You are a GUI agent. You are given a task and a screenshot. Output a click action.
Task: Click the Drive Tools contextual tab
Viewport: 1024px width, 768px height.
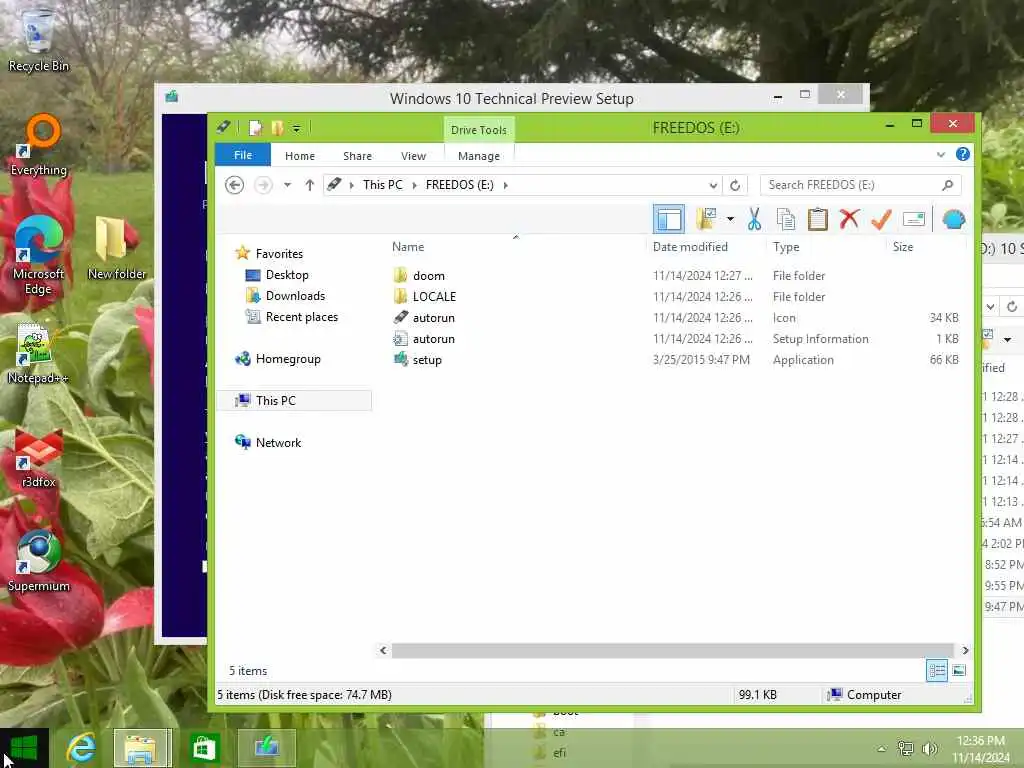(x=479, y=130)
